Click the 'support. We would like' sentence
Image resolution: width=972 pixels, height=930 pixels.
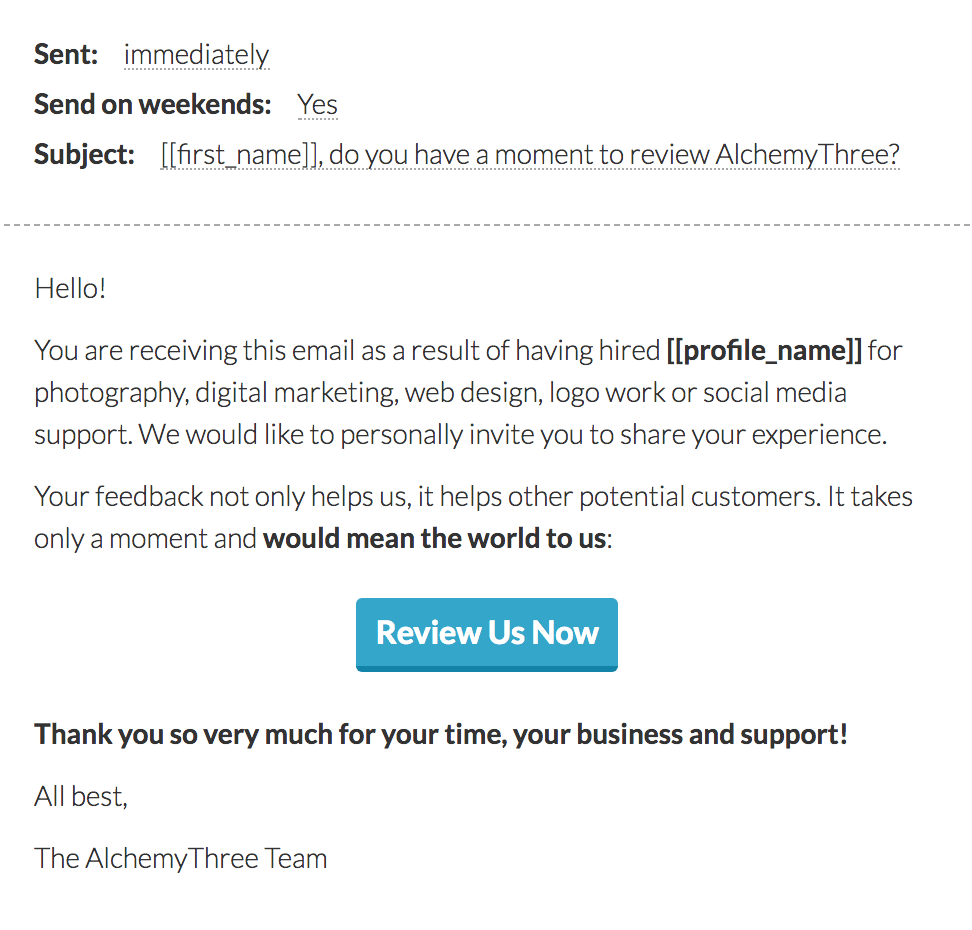pos(461,435)
